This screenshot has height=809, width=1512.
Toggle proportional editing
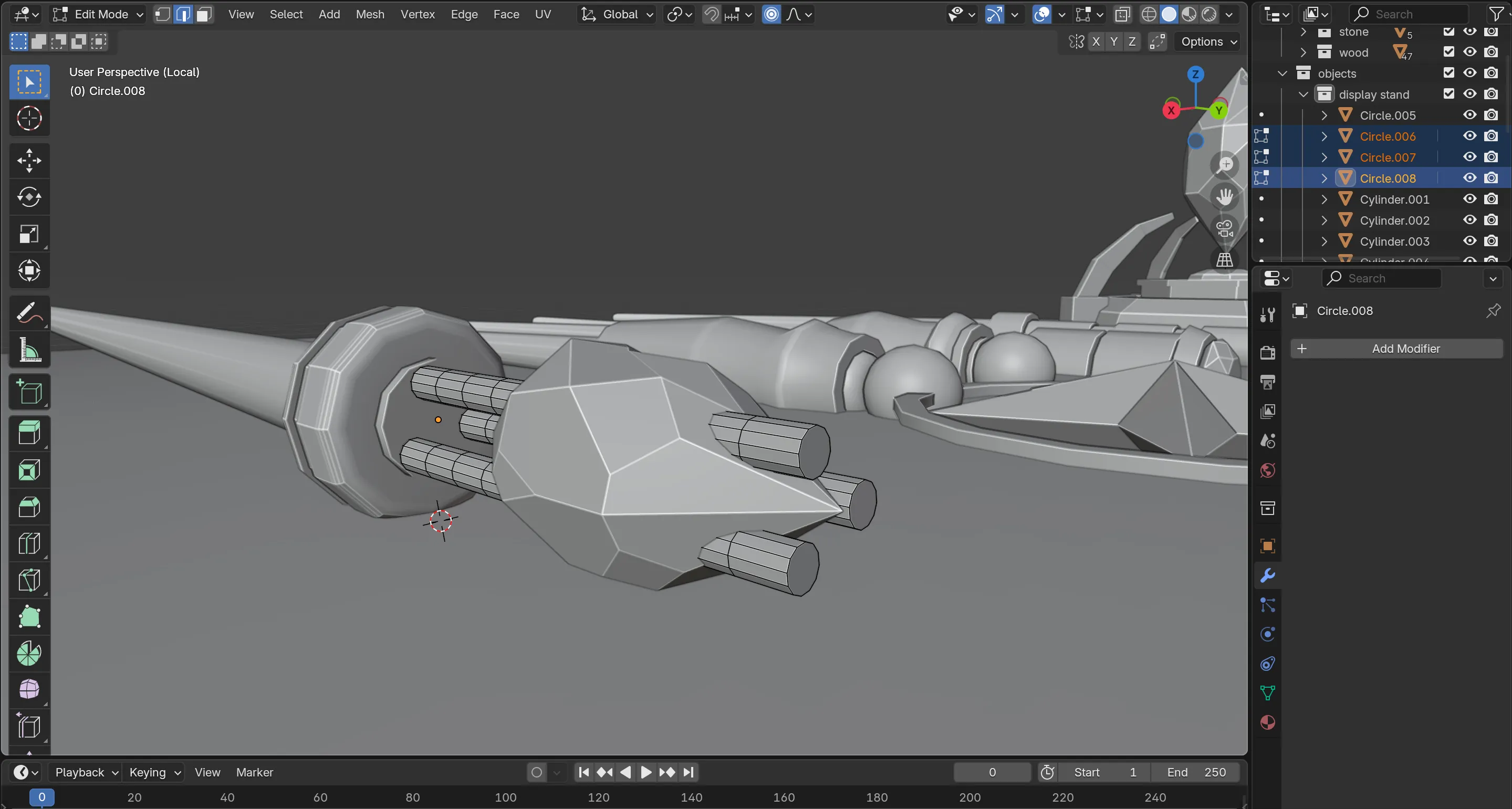click(771, 14)
